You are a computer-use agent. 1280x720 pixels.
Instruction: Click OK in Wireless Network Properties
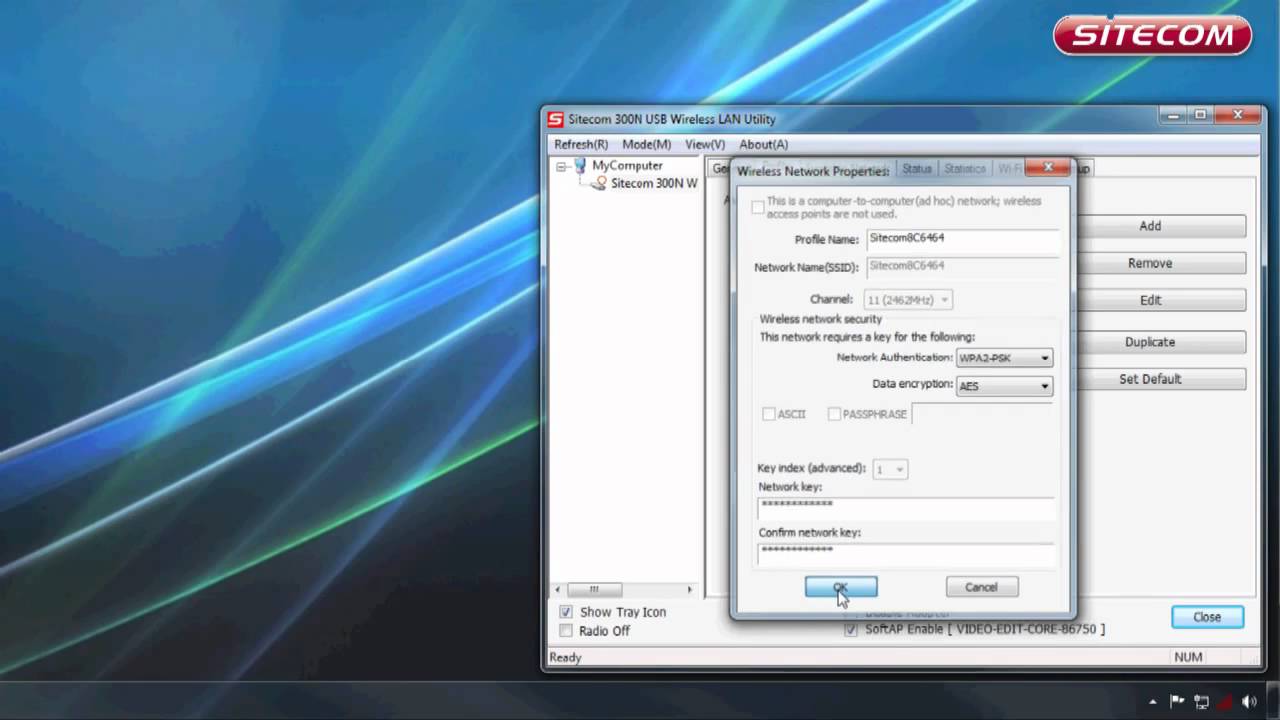[841, 587]
